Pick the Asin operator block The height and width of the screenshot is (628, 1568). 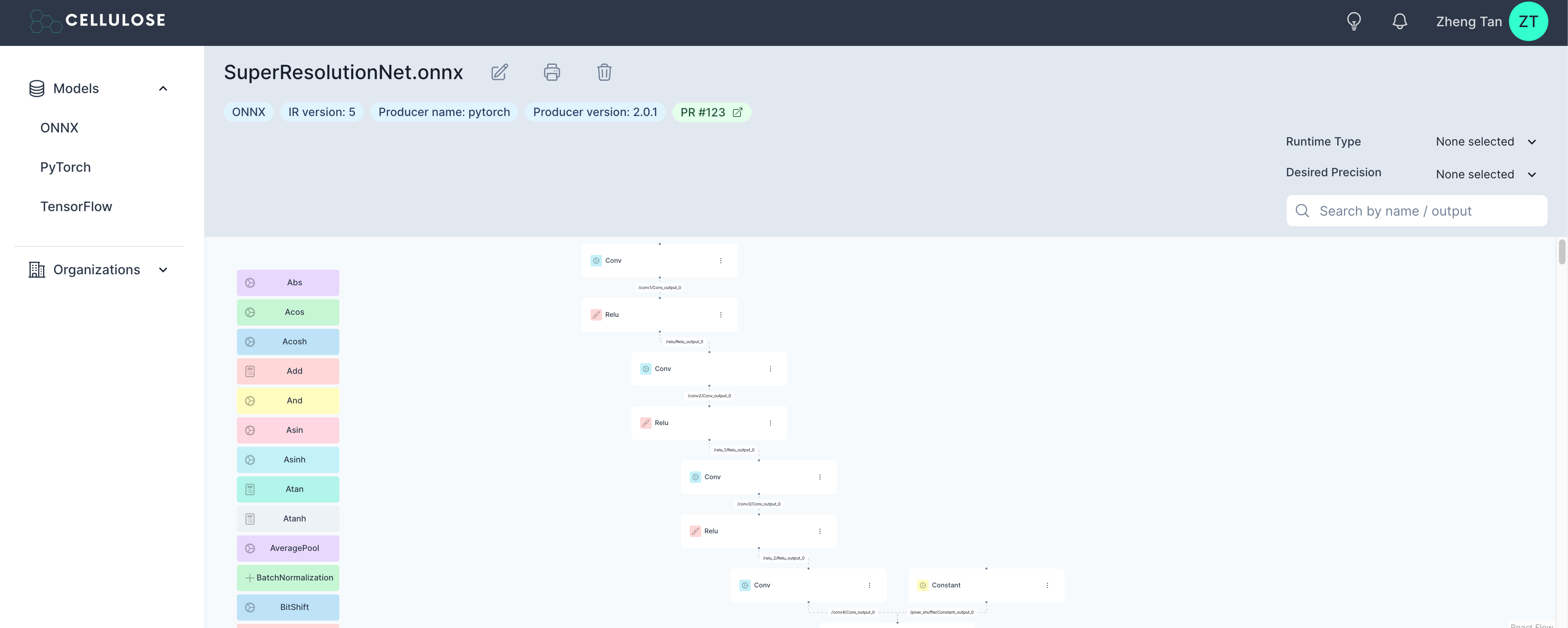288,431
